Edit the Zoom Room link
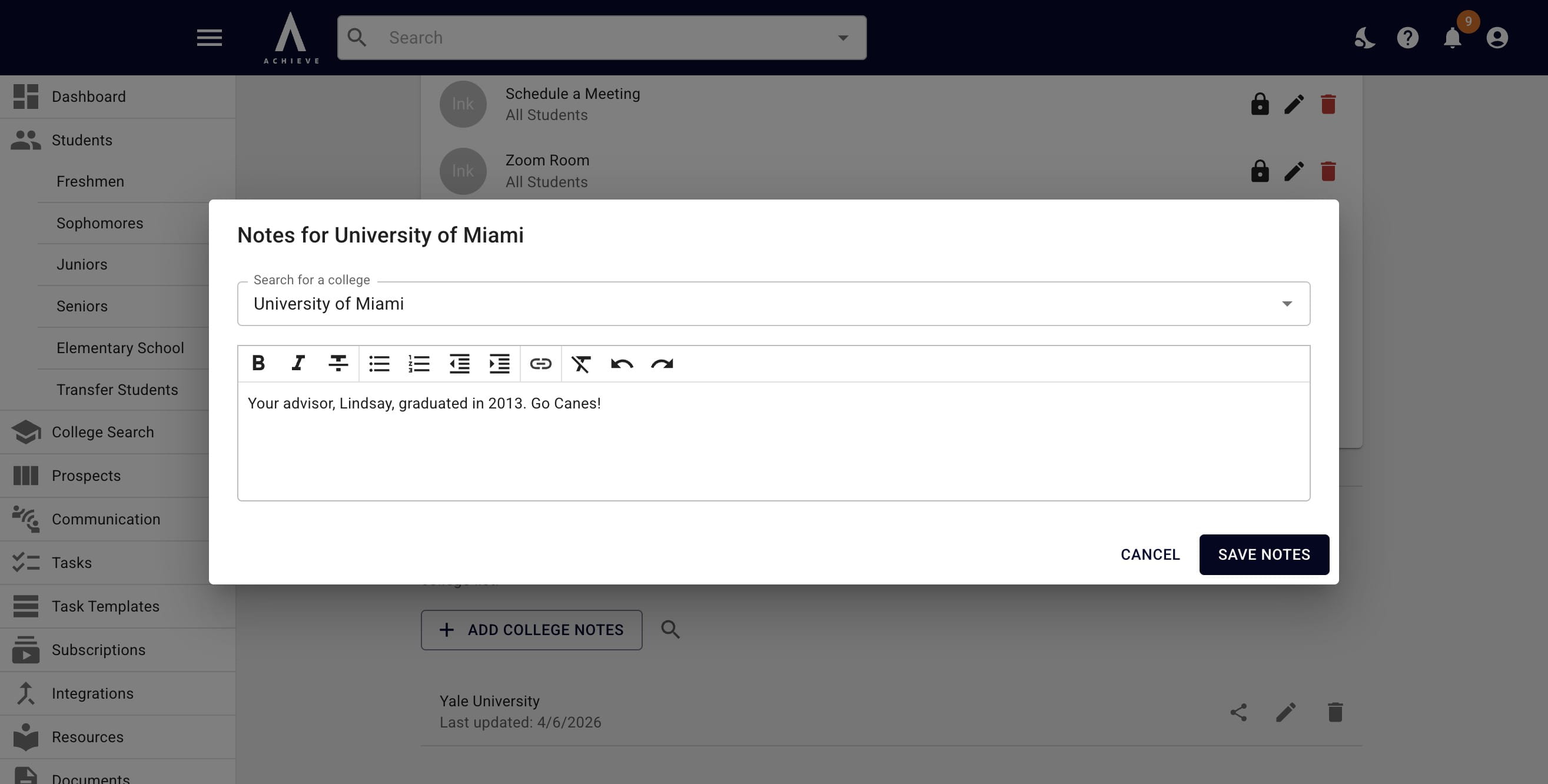Image resolution: width=1548 pixels, height=784 pixels. click(1294, 171)
